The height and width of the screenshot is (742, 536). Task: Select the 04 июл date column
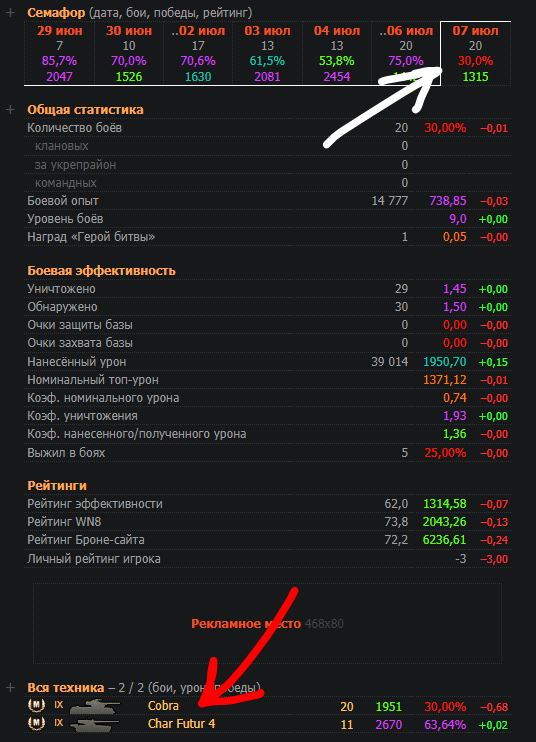click(337, 53)
